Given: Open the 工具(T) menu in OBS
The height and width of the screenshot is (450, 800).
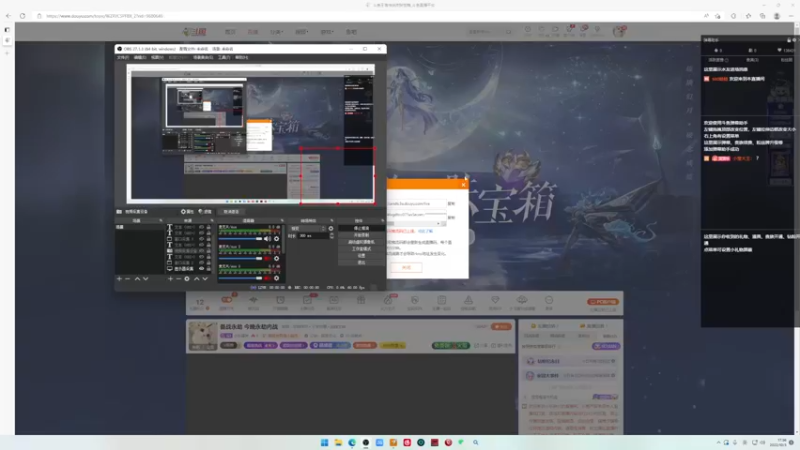Looking at the screenshot, I should pos(224,57).
